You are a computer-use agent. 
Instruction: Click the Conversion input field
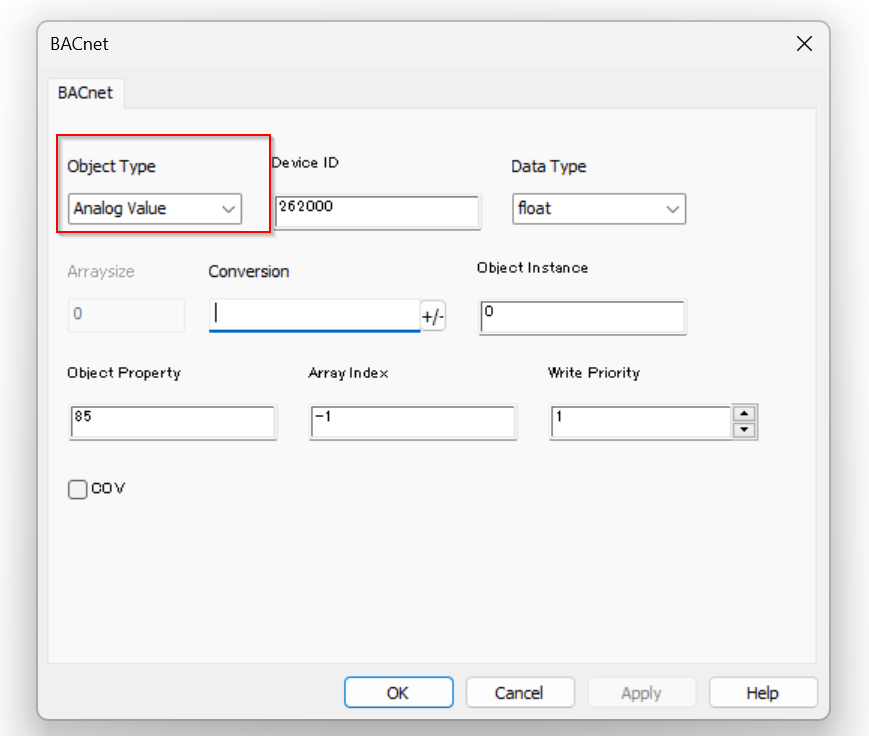point(314,315)
